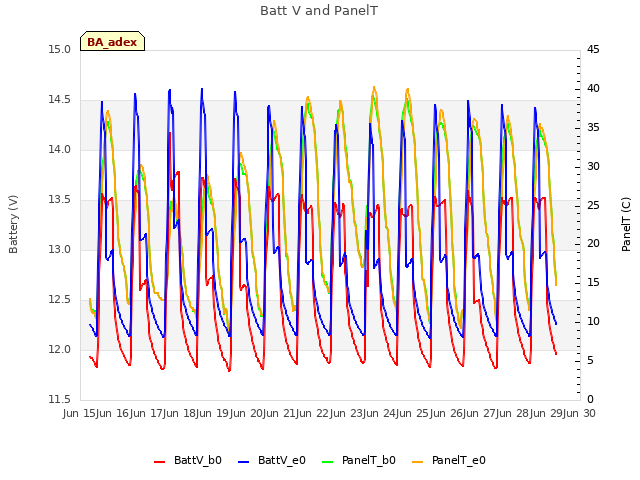Click the Jun 24 date label
The image size is (640, 480).
click(x=380, y=413)
